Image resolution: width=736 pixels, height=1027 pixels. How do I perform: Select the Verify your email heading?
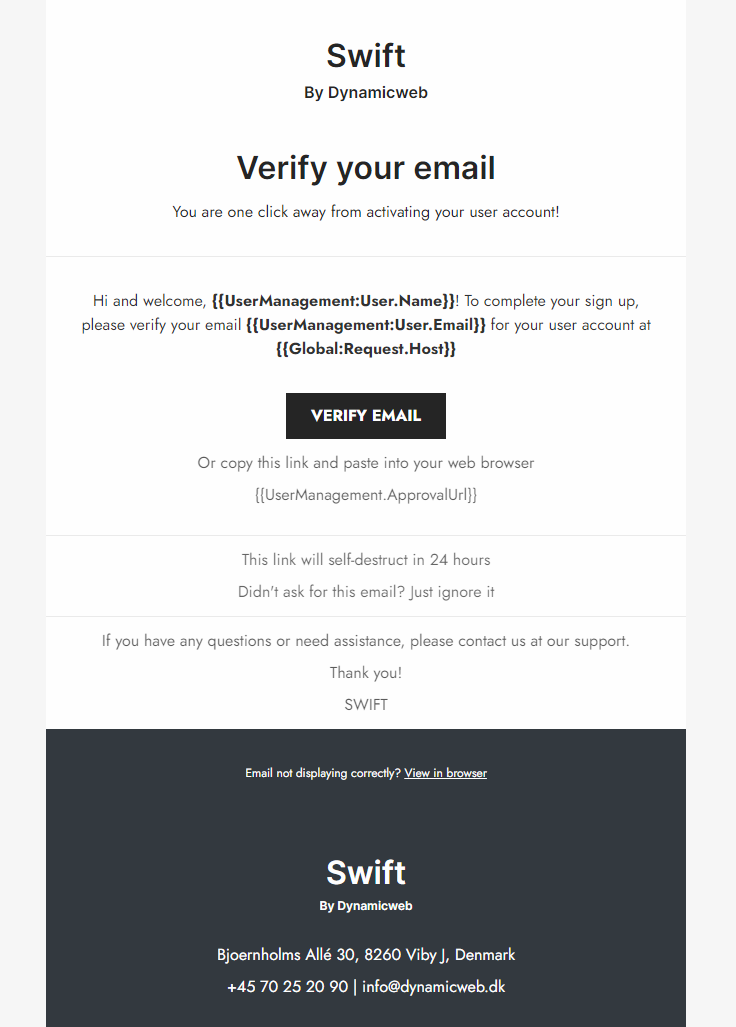(366, 168)
